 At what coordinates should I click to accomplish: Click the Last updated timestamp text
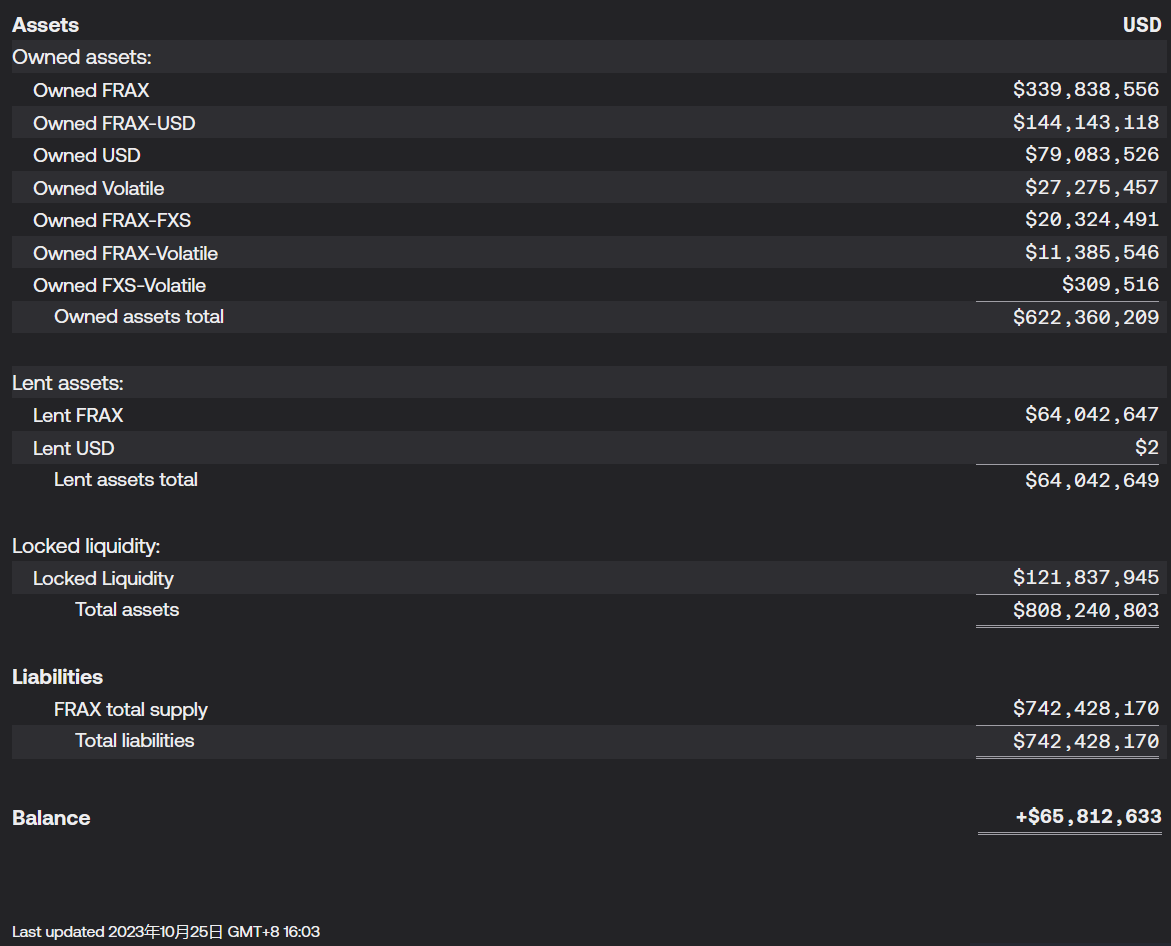(166, 931)
